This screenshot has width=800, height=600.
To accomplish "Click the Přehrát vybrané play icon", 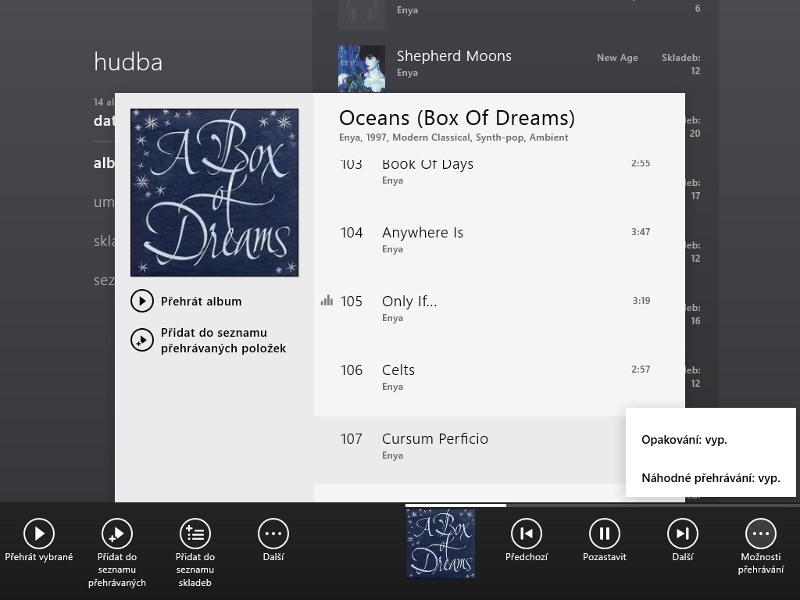I will point(39,533).
